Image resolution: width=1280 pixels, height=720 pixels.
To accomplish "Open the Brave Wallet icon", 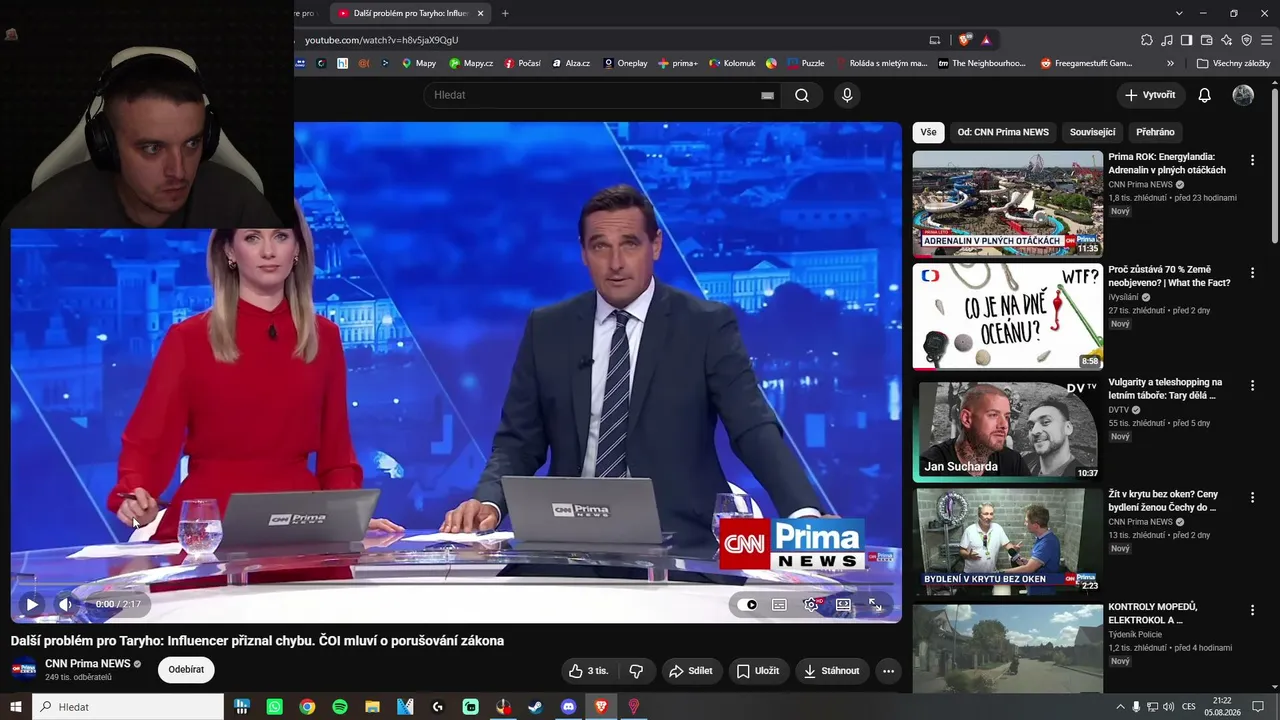I will pyautogui.click(x=1207, y=40).
